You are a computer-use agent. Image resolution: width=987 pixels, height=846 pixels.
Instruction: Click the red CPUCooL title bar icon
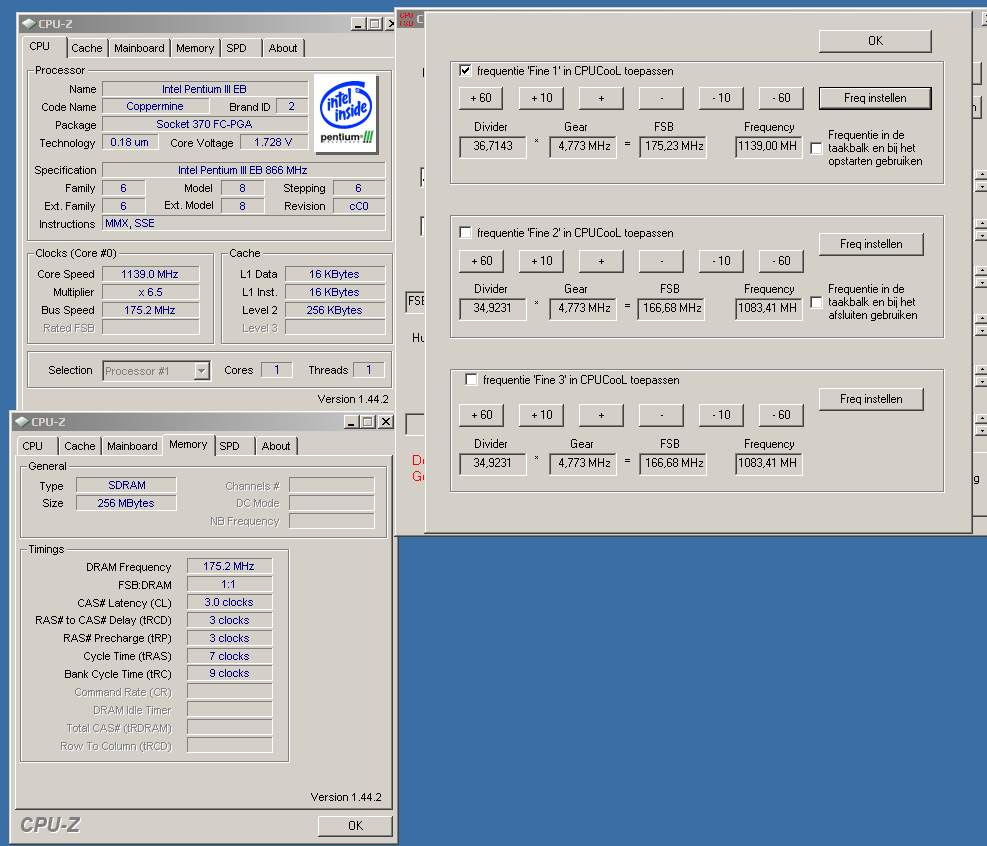coord(406,20)
